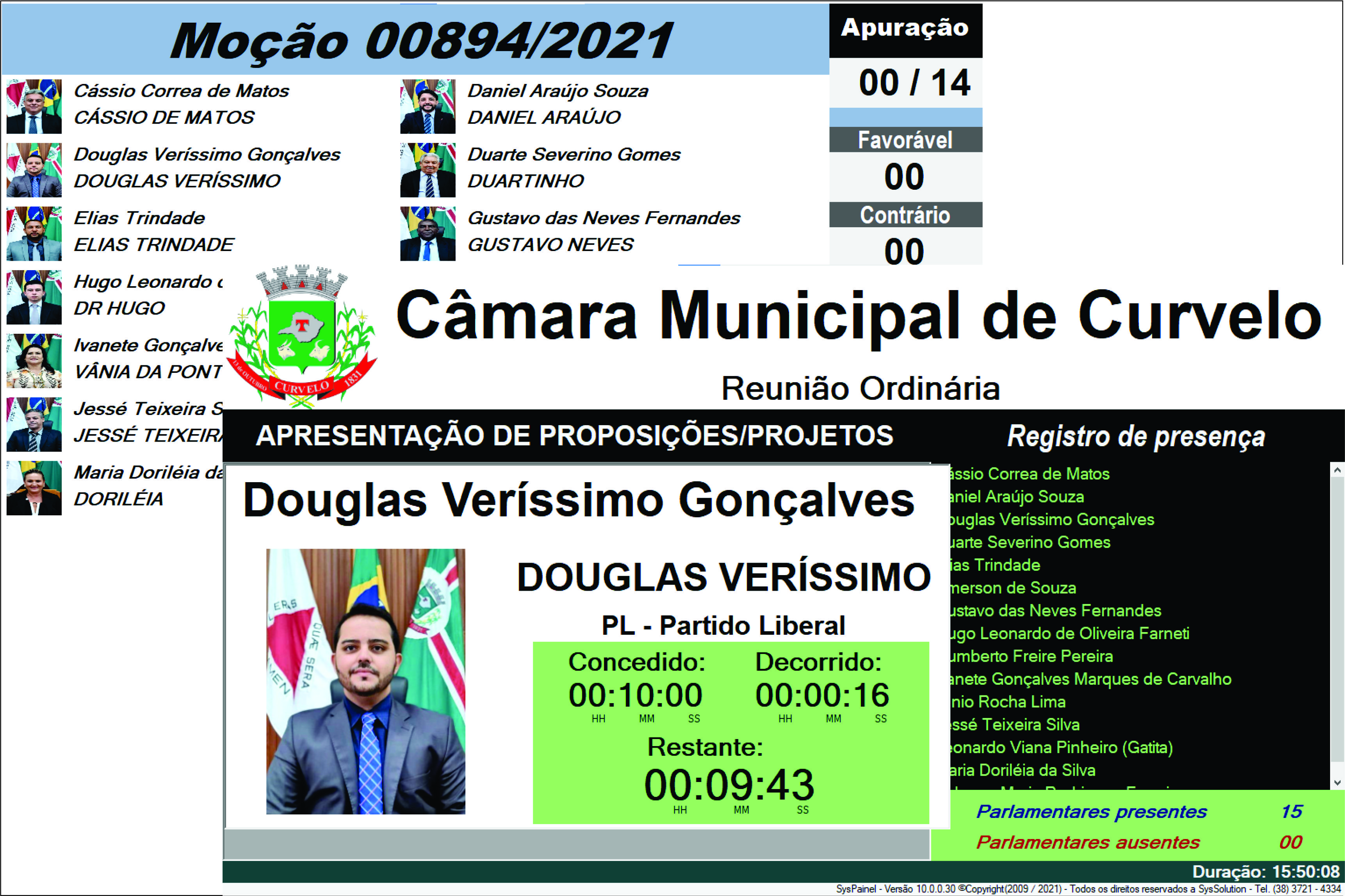Viewport: 1345px width, 896px height.
Task: Click Douglas Veríssimo Gonçalves speaker name heading
Action: coord(578,501)
